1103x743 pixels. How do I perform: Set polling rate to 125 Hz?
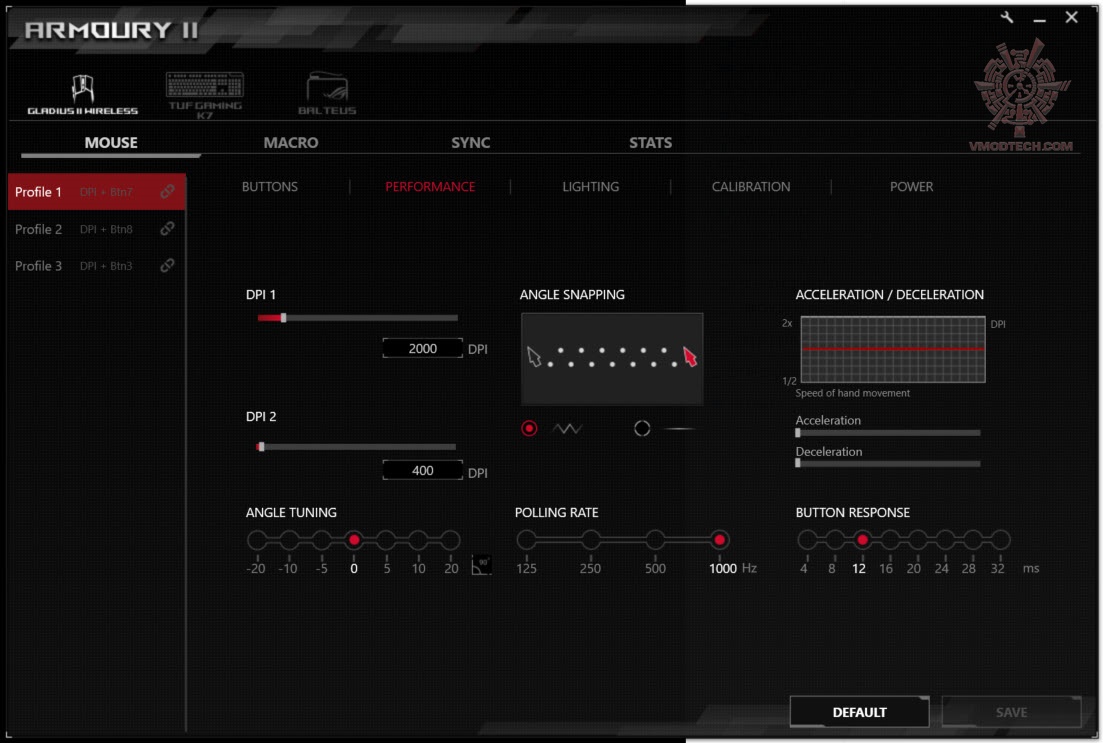tap(526, 540)
